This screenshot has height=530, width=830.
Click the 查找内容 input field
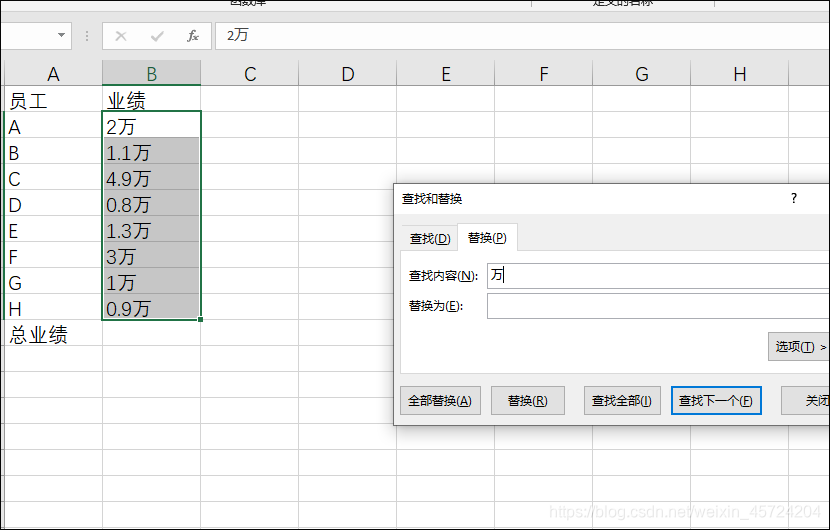click(x=658, y=276)
